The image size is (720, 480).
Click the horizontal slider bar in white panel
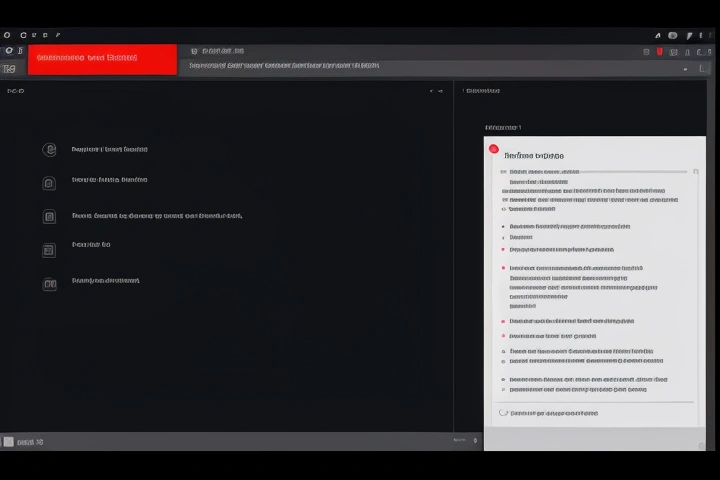coord(598,172)
